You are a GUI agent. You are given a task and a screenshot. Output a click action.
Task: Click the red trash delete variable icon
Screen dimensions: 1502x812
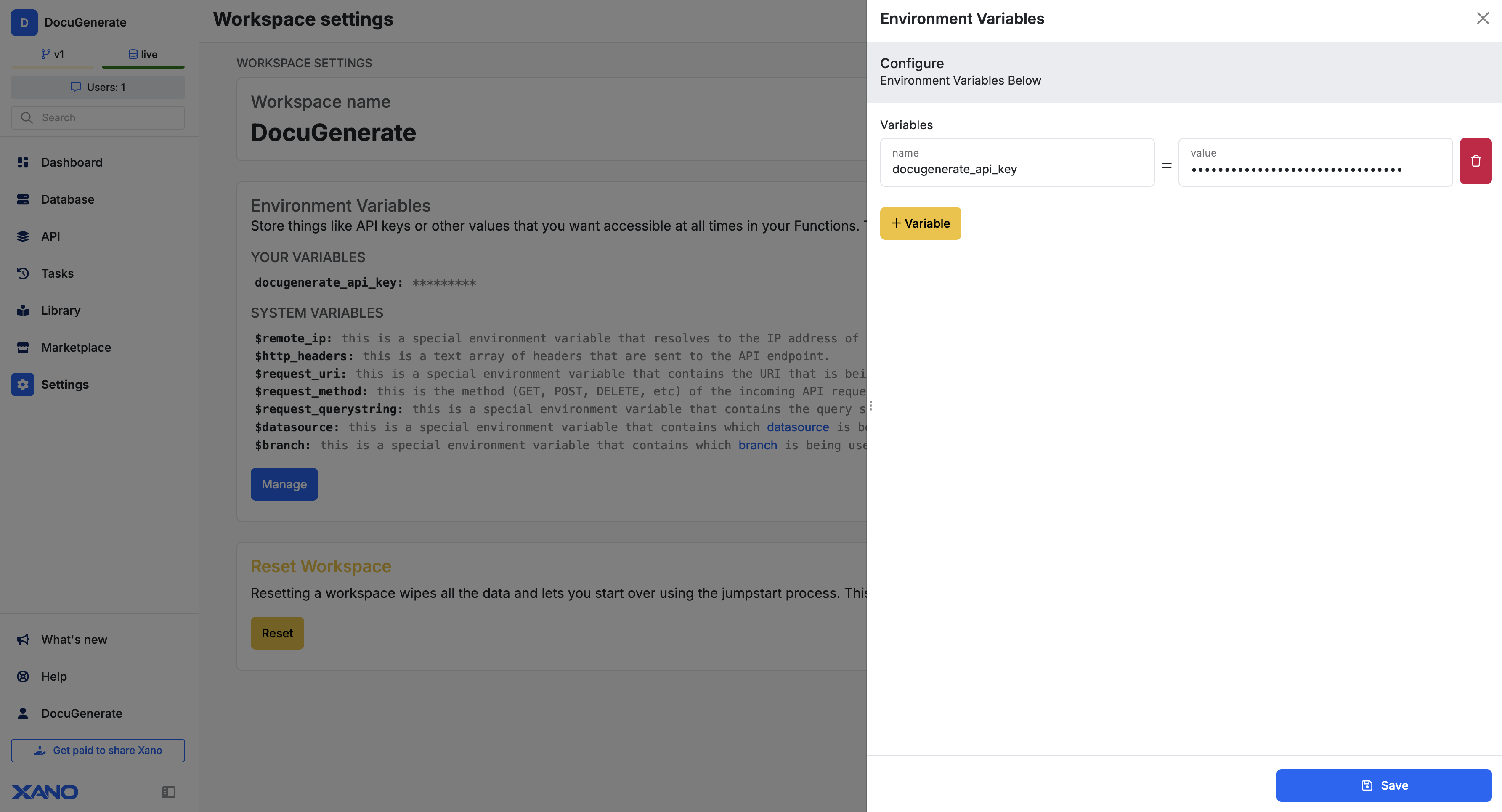point(1475,161)
